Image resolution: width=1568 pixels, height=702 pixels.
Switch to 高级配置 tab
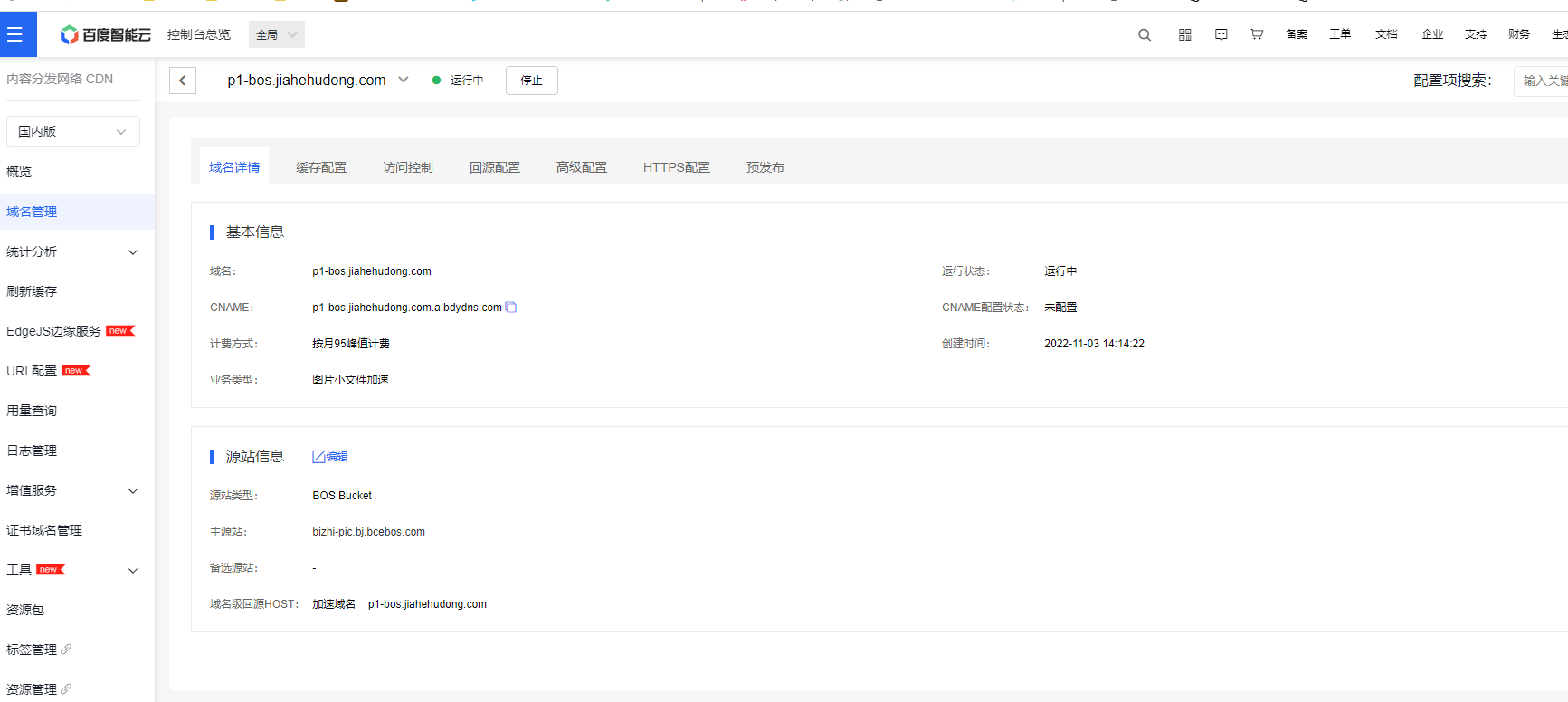point(582,167)
